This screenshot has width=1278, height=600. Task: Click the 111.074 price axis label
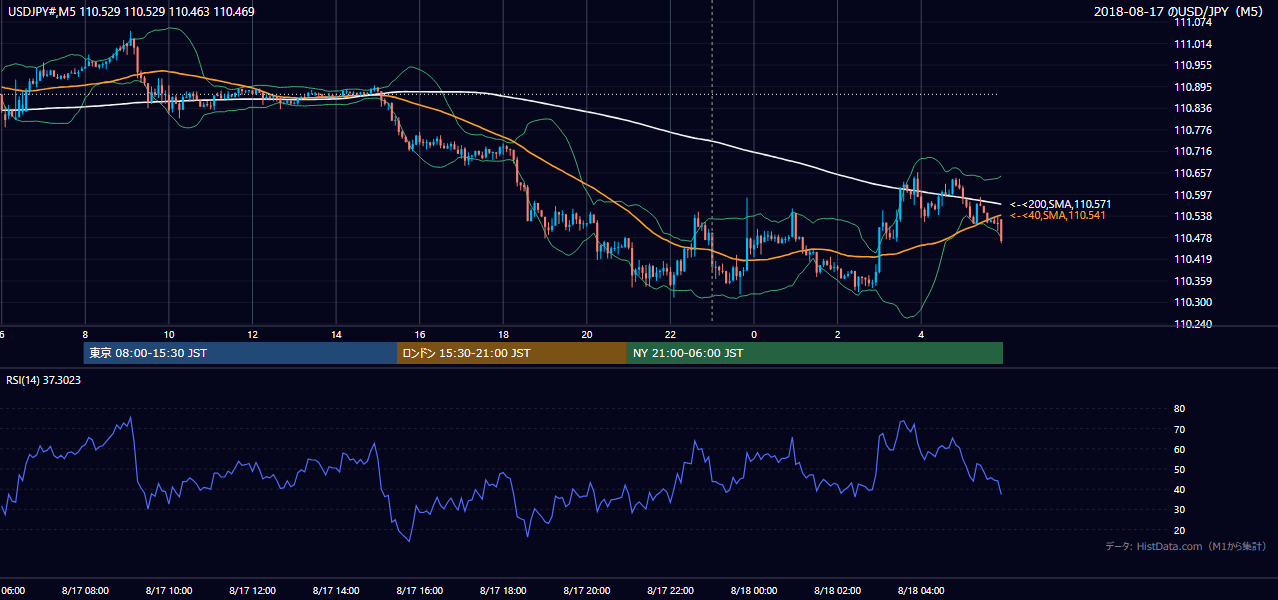1193,23
